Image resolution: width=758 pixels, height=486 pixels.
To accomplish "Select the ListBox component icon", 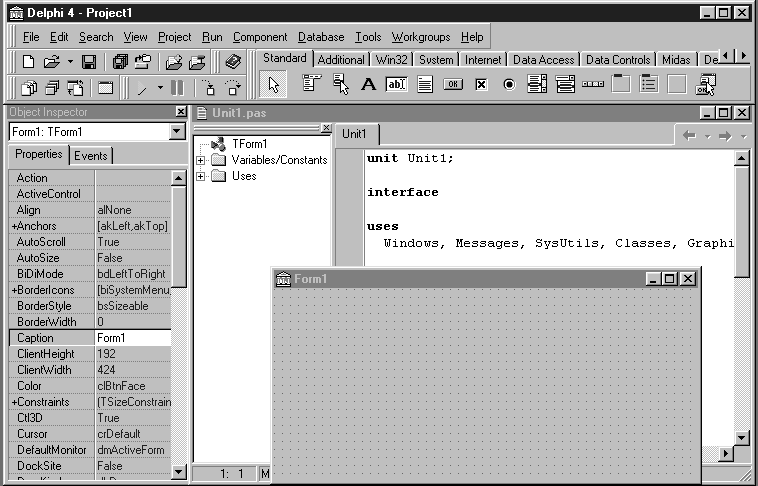I will [537, 84].
